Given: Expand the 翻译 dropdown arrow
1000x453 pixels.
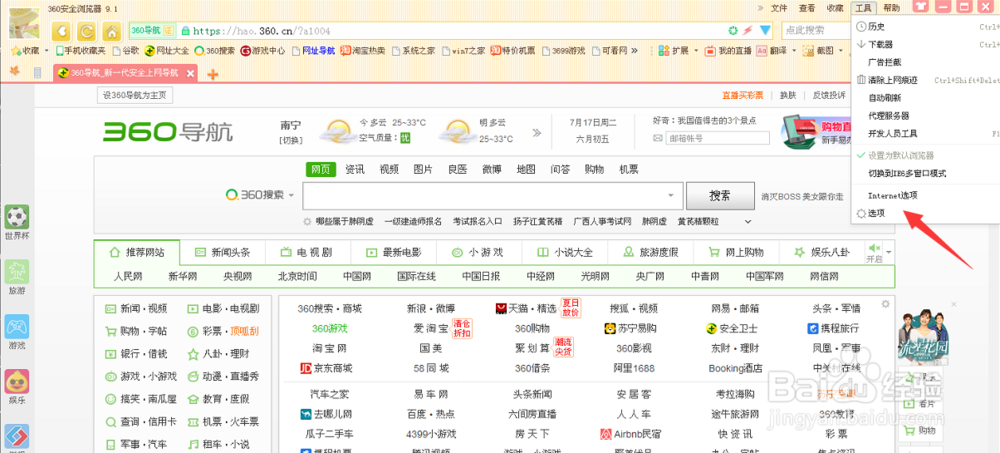Looking at the screenshot, I should [794, 50].
